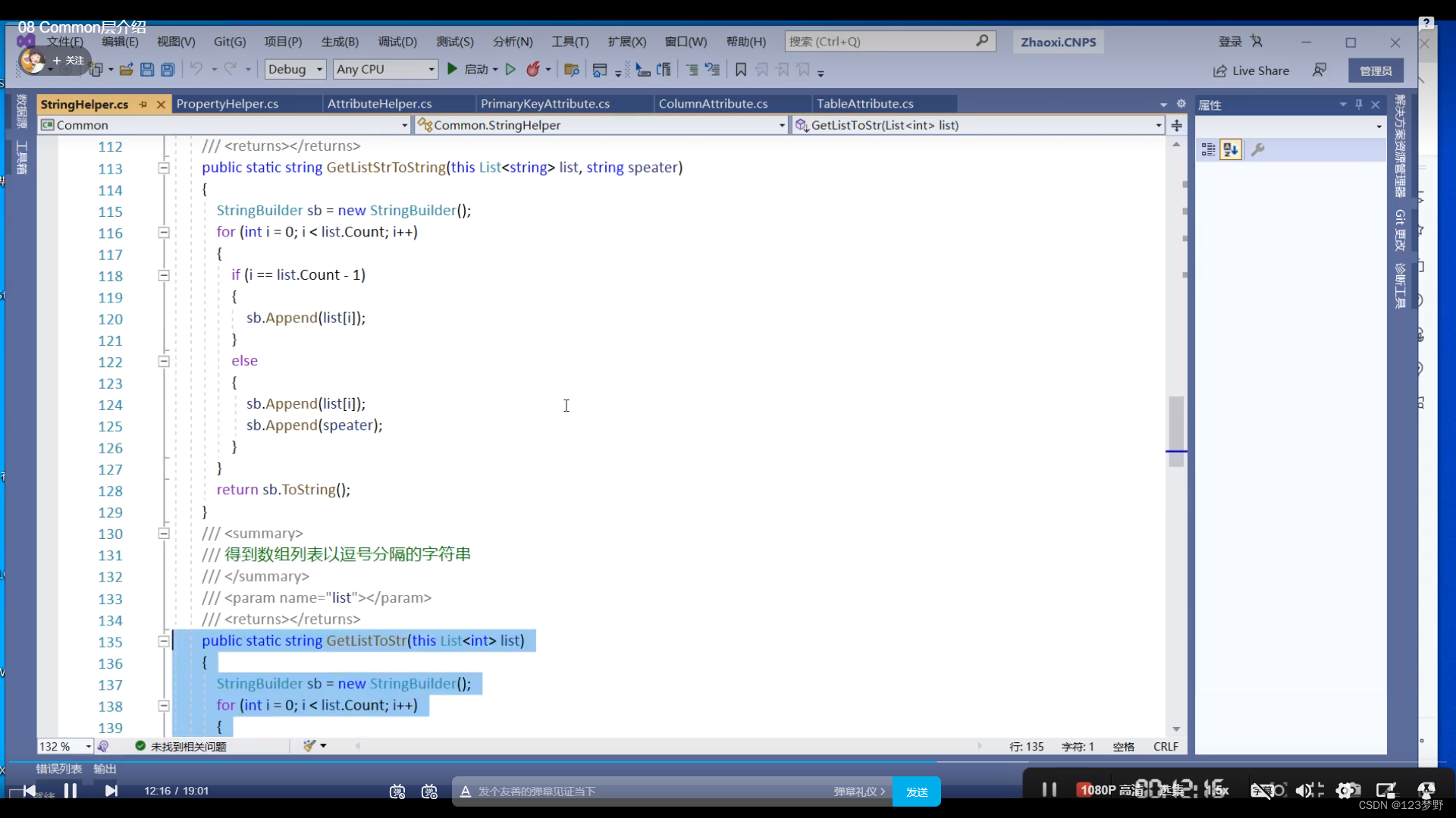This screenshot has width=1456, height=818.
Task: Click the 管理员 button
Action: pyautogui.click(x=1376, y=71)
